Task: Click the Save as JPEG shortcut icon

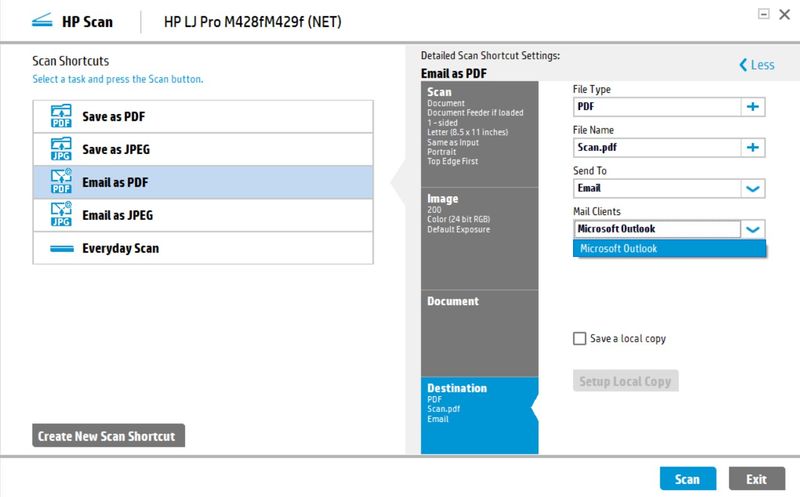Action: tap(61, 149)
